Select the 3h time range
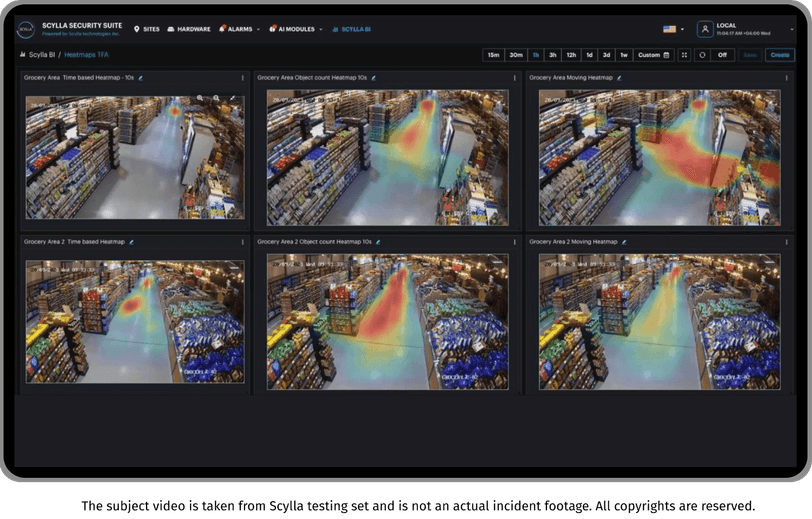This screenshot has width=812, height=519. (553, 55)
